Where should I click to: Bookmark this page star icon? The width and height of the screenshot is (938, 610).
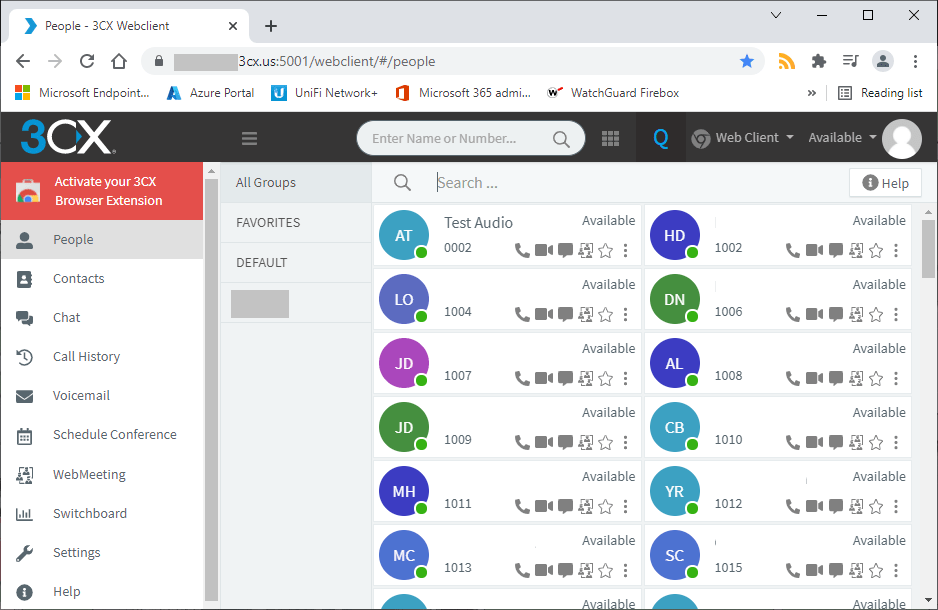pyautogui.click(x=747, y=61)
